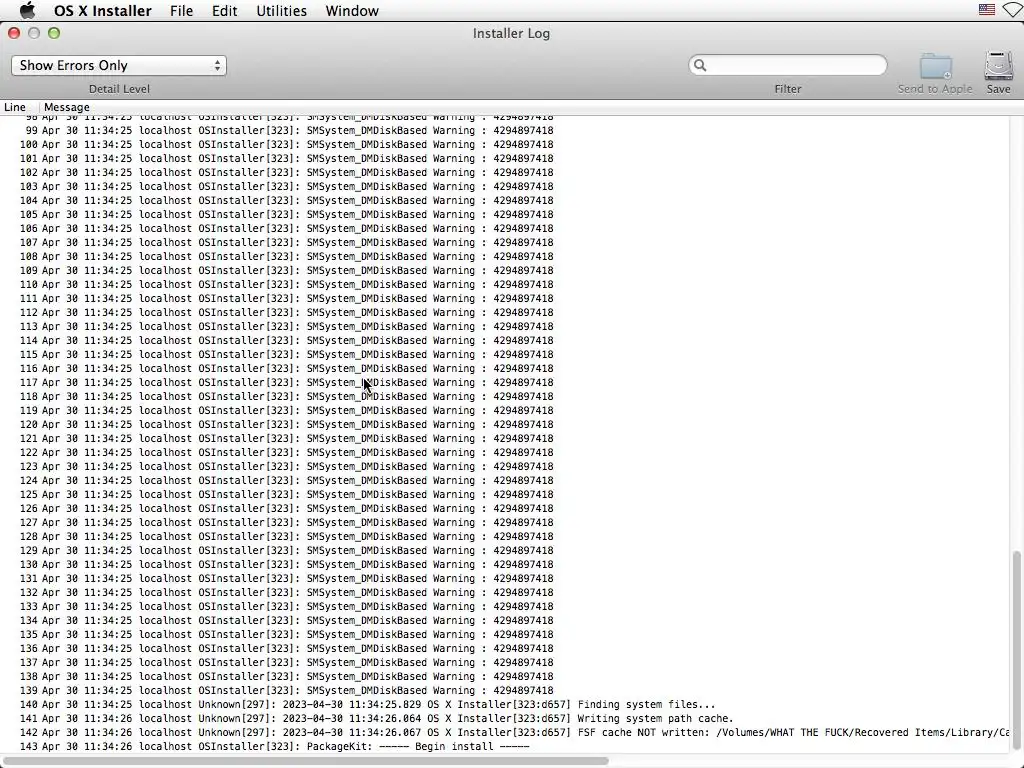Click the magnifying glass search icon
1024x768 pixels.
tap(700, 65)
